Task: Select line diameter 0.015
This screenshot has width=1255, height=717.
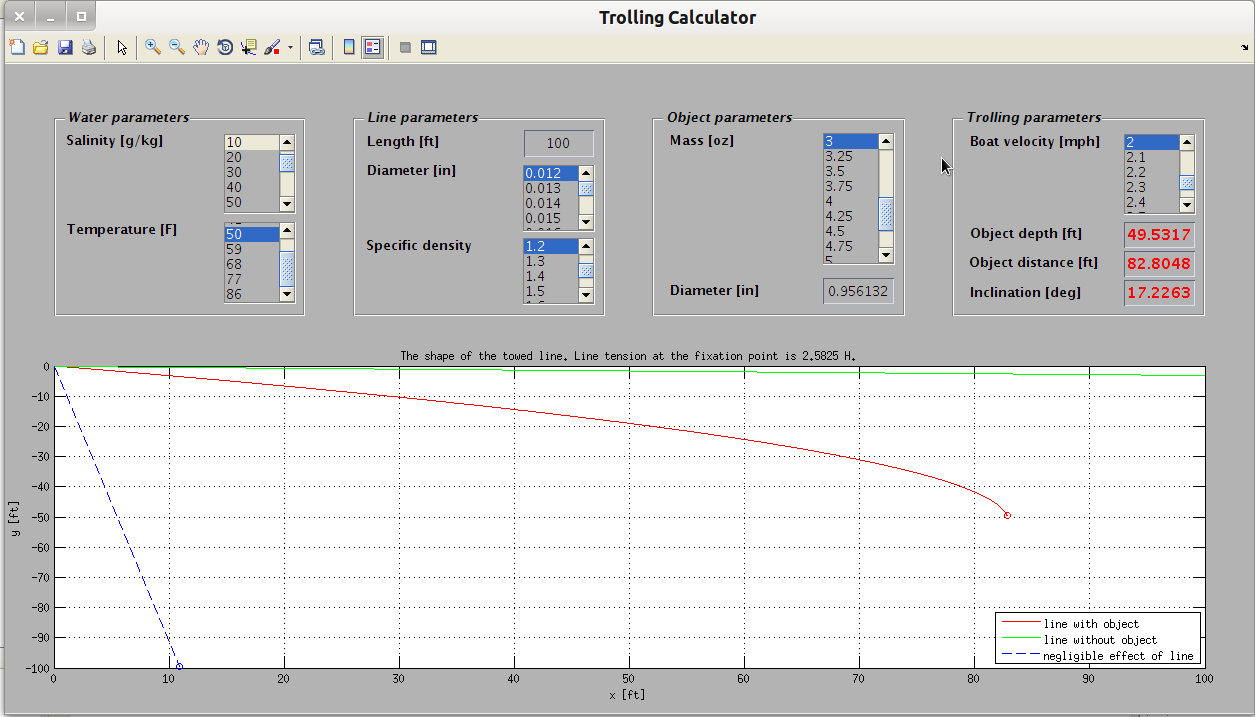Action: tap(551, 218)
